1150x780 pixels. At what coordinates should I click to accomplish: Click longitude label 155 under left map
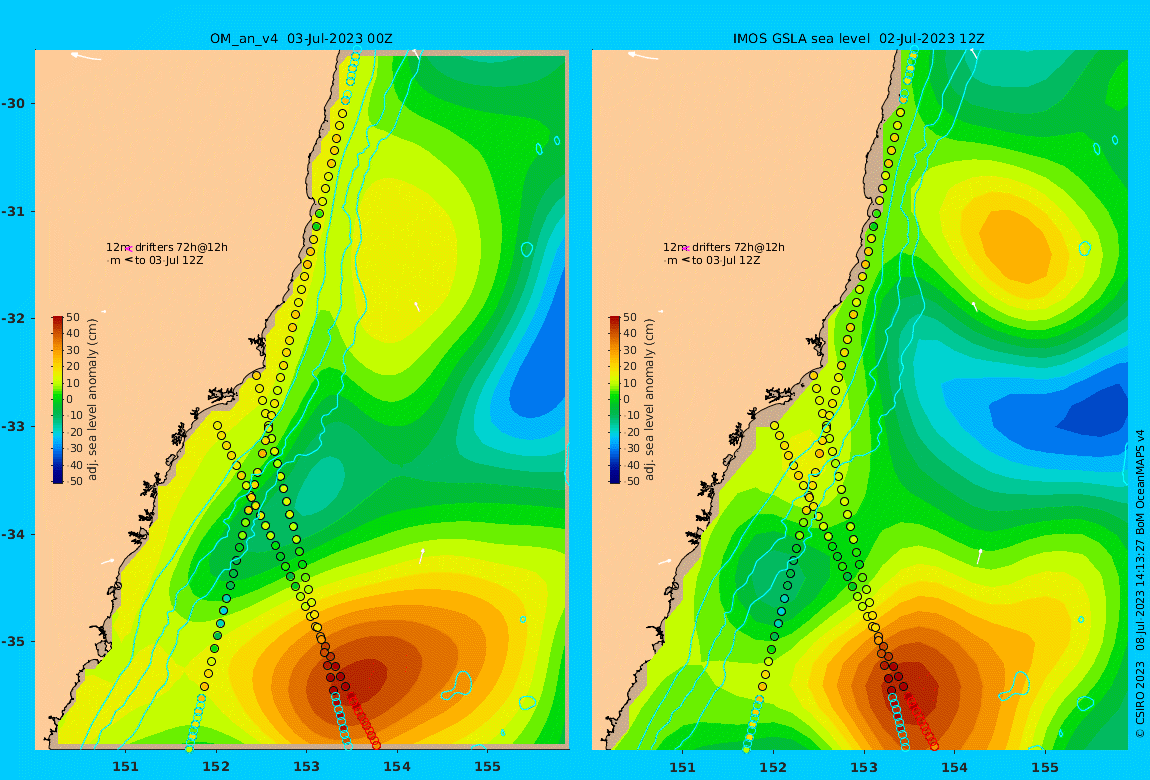pos(488,767)
